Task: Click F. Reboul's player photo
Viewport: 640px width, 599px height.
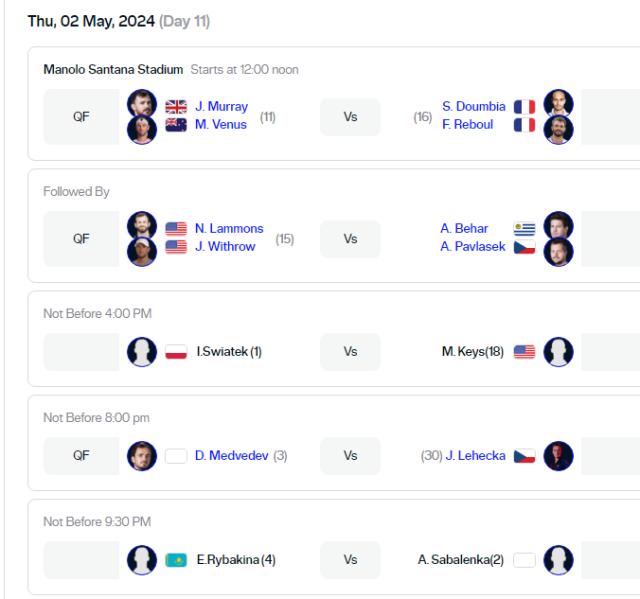Action: tap(559, 130)
